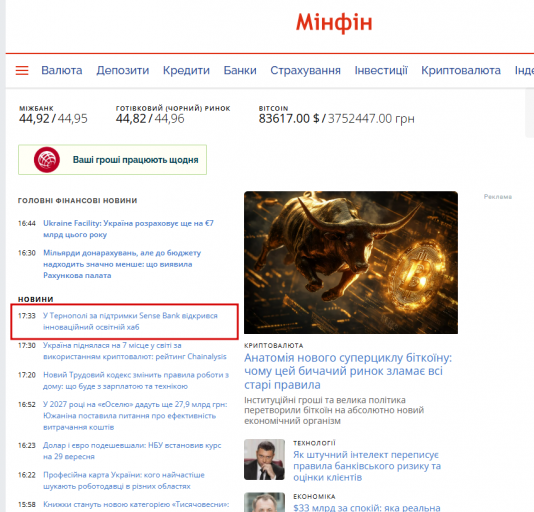
Task: Click the Технології category label
Action: 314,443
